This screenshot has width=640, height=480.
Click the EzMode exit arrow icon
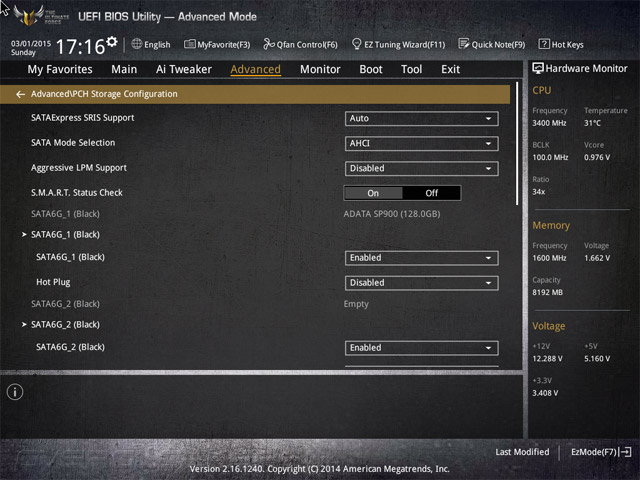click(625, 452)
